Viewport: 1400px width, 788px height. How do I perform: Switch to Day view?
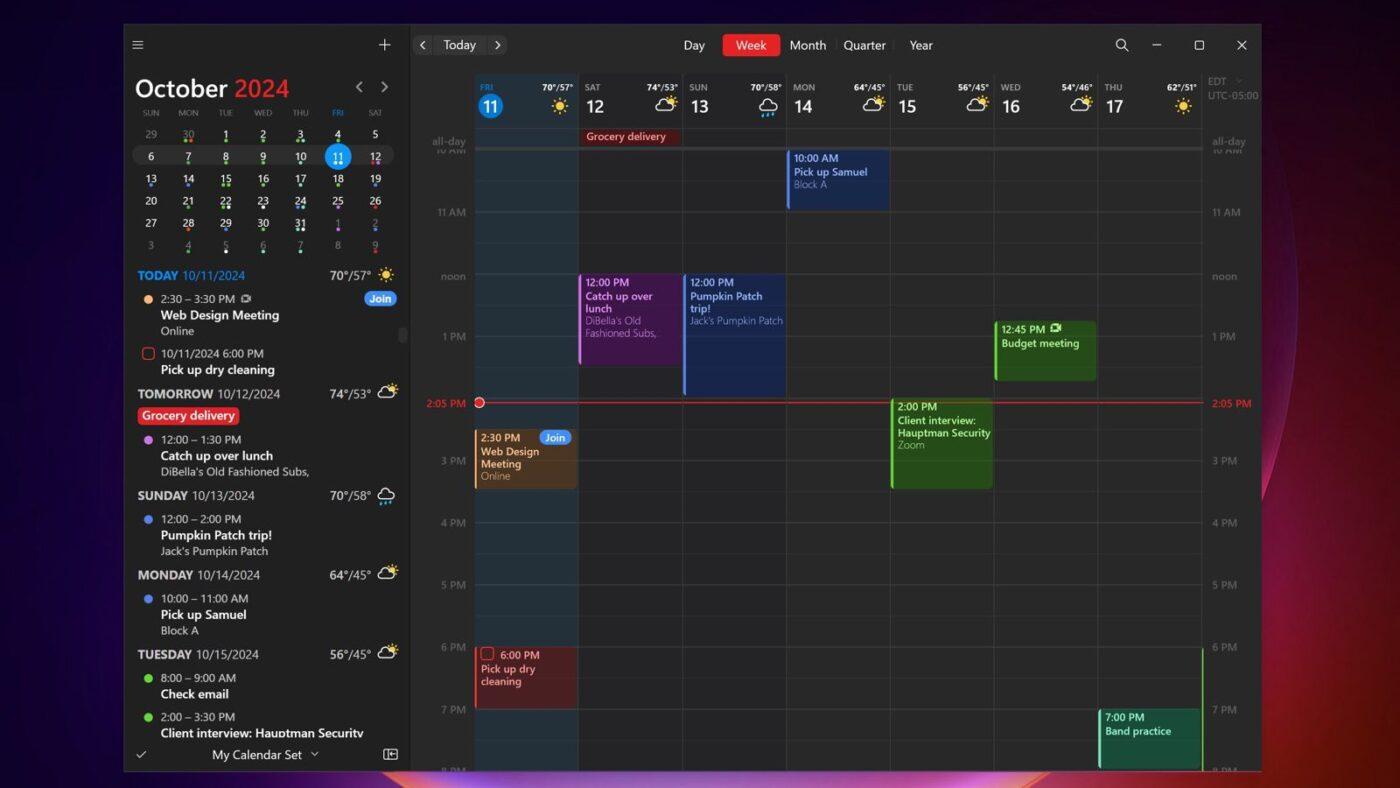(x=694, y=45)
